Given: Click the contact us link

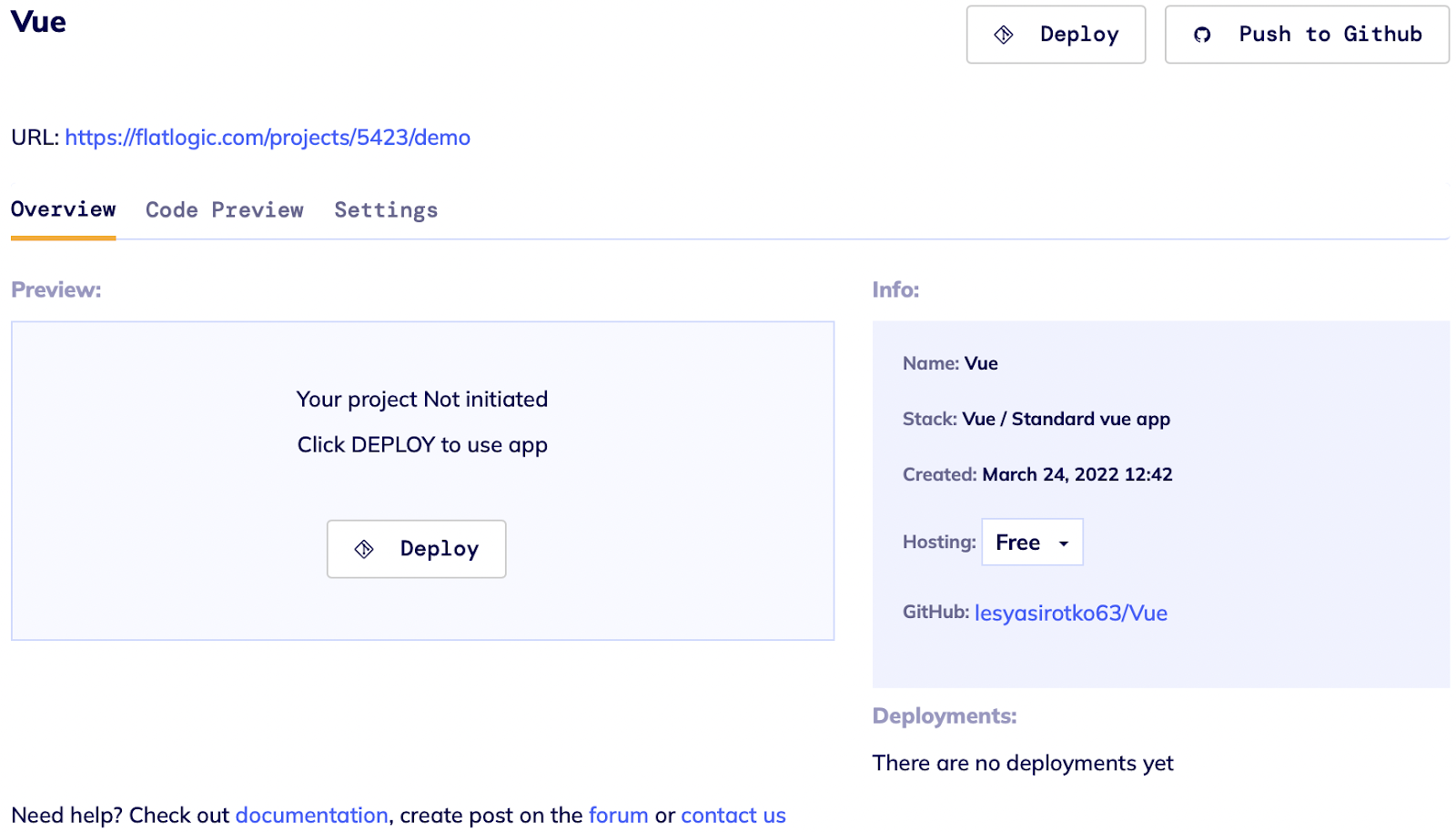Looking at the screenshot, I should pyautogui.click(x=733, y=815).
